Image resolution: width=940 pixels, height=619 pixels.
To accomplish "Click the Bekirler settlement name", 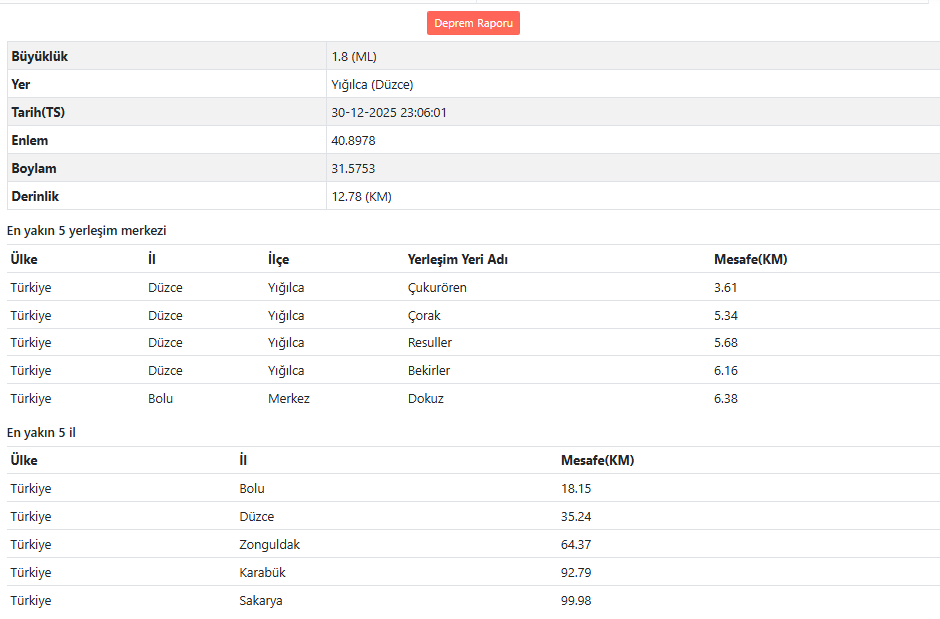I will (x=429, y=371).
